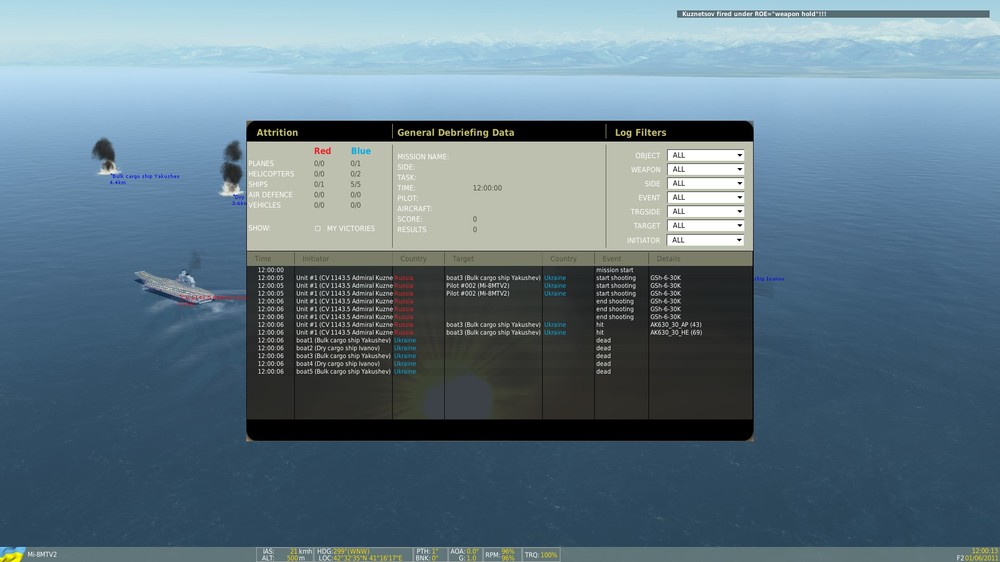The image size is (1000, 562).
Task: Click the "hit" event in the AK630_30_HE row
Action: [x=599, y=332]
